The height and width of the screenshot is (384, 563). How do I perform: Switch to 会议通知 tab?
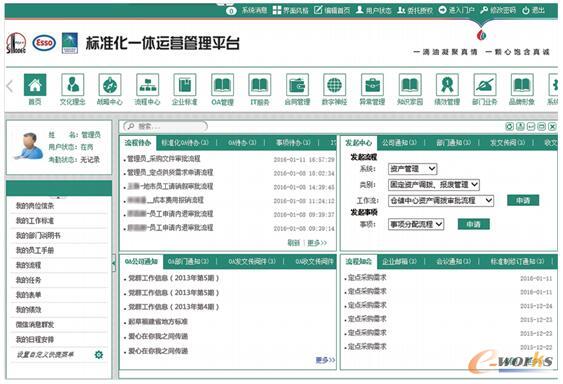[453, 262]
